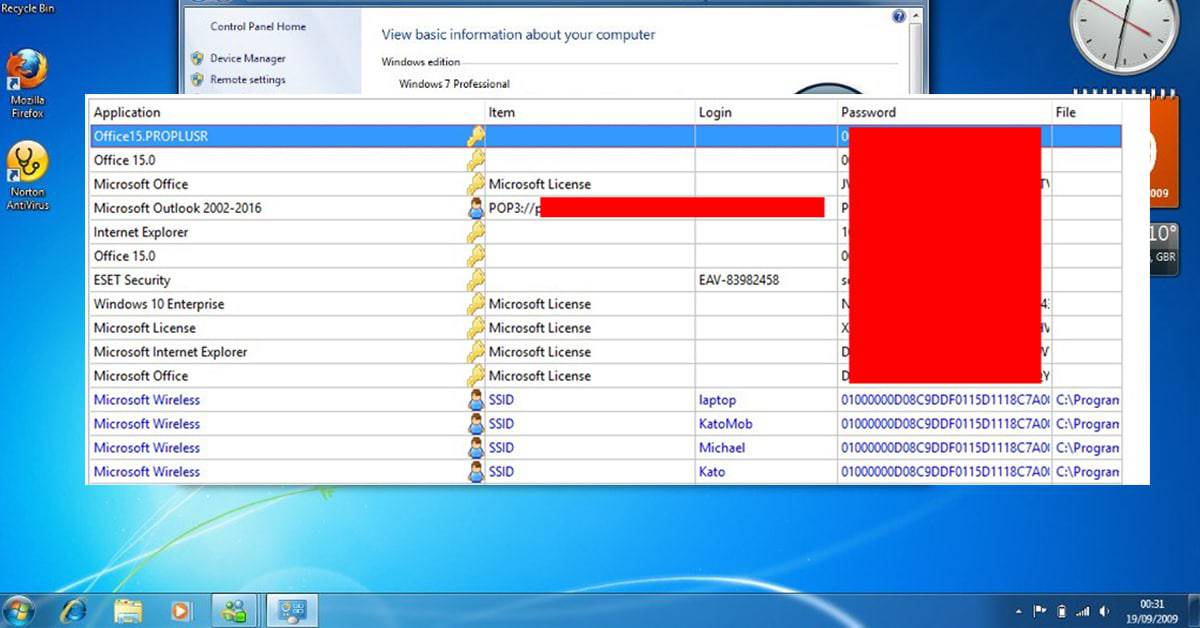
Task: Open Windows Explorer folder in taskbar
Action: click(128, 609)
